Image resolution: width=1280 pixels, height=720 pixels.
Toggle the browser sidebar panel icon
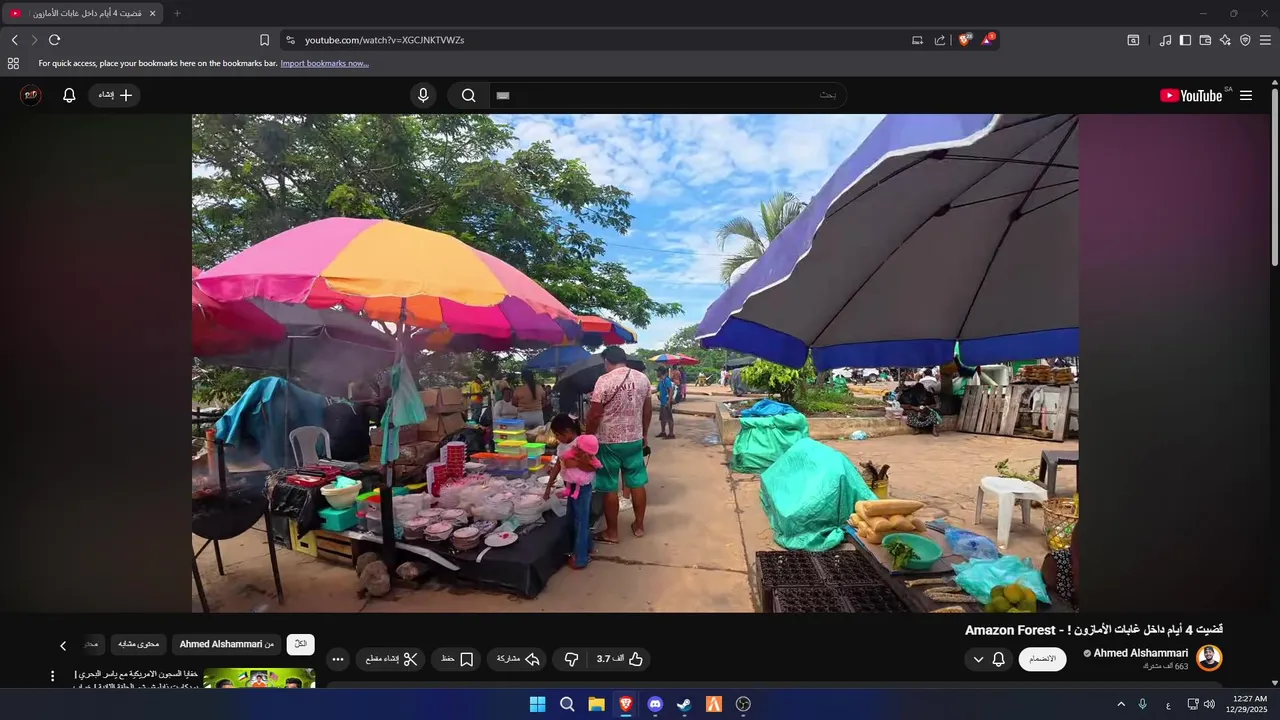tap(1185, 40)
